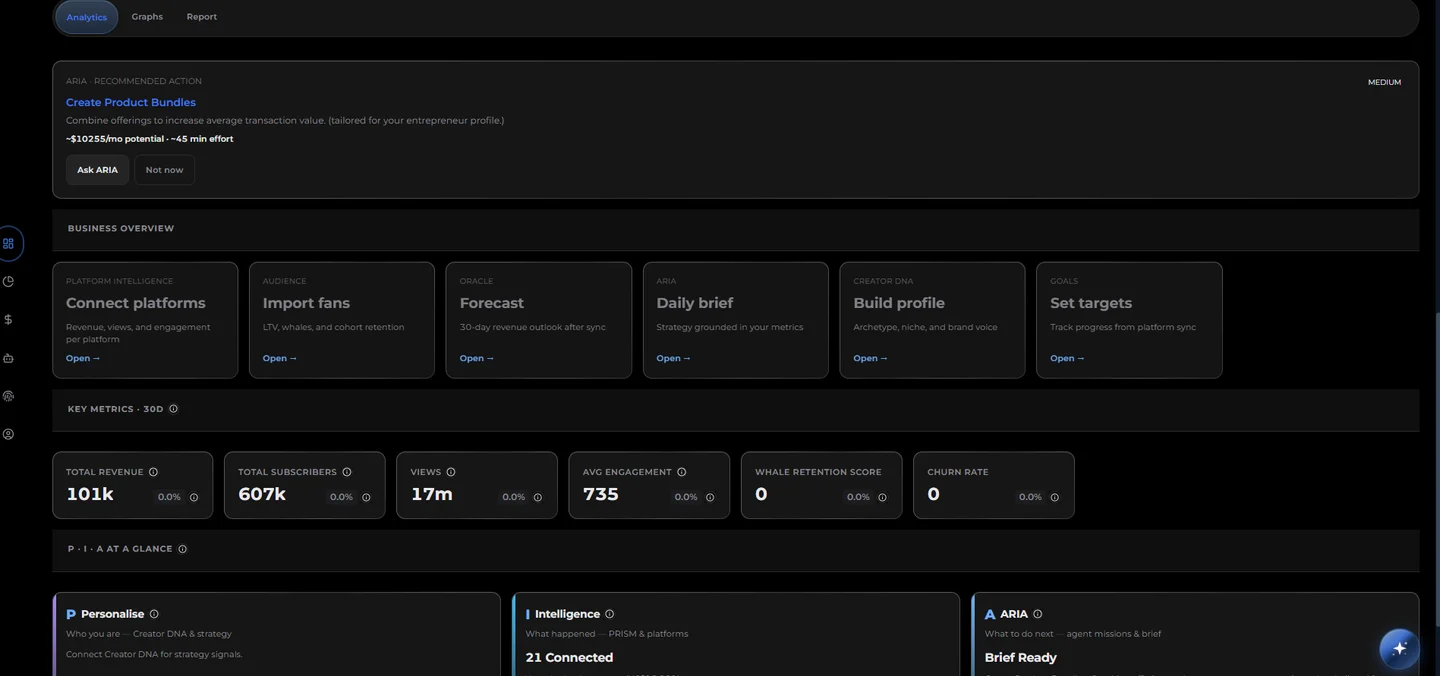
Task: Click the '21 Connected' text in Intelligence card
Action: [569, 657]
